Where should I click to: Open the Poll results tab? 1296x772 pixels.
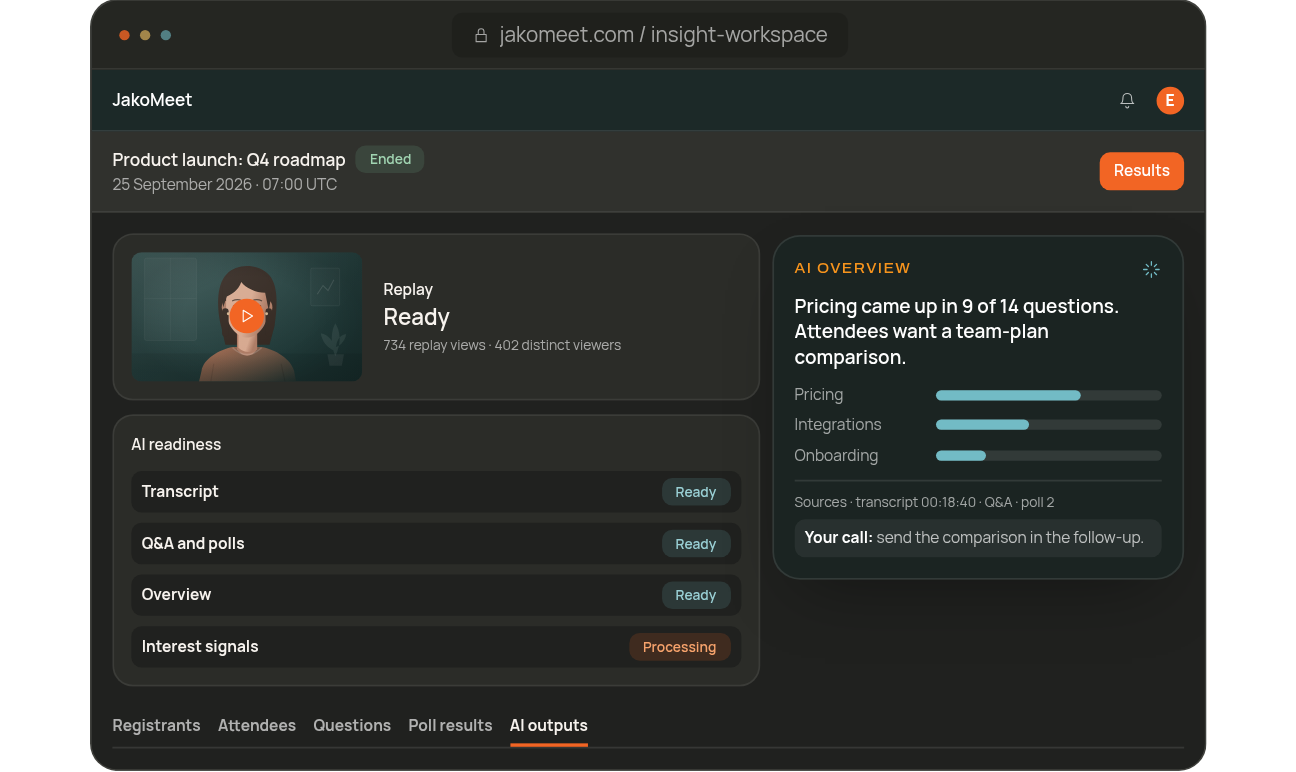[x=450, y=725]
